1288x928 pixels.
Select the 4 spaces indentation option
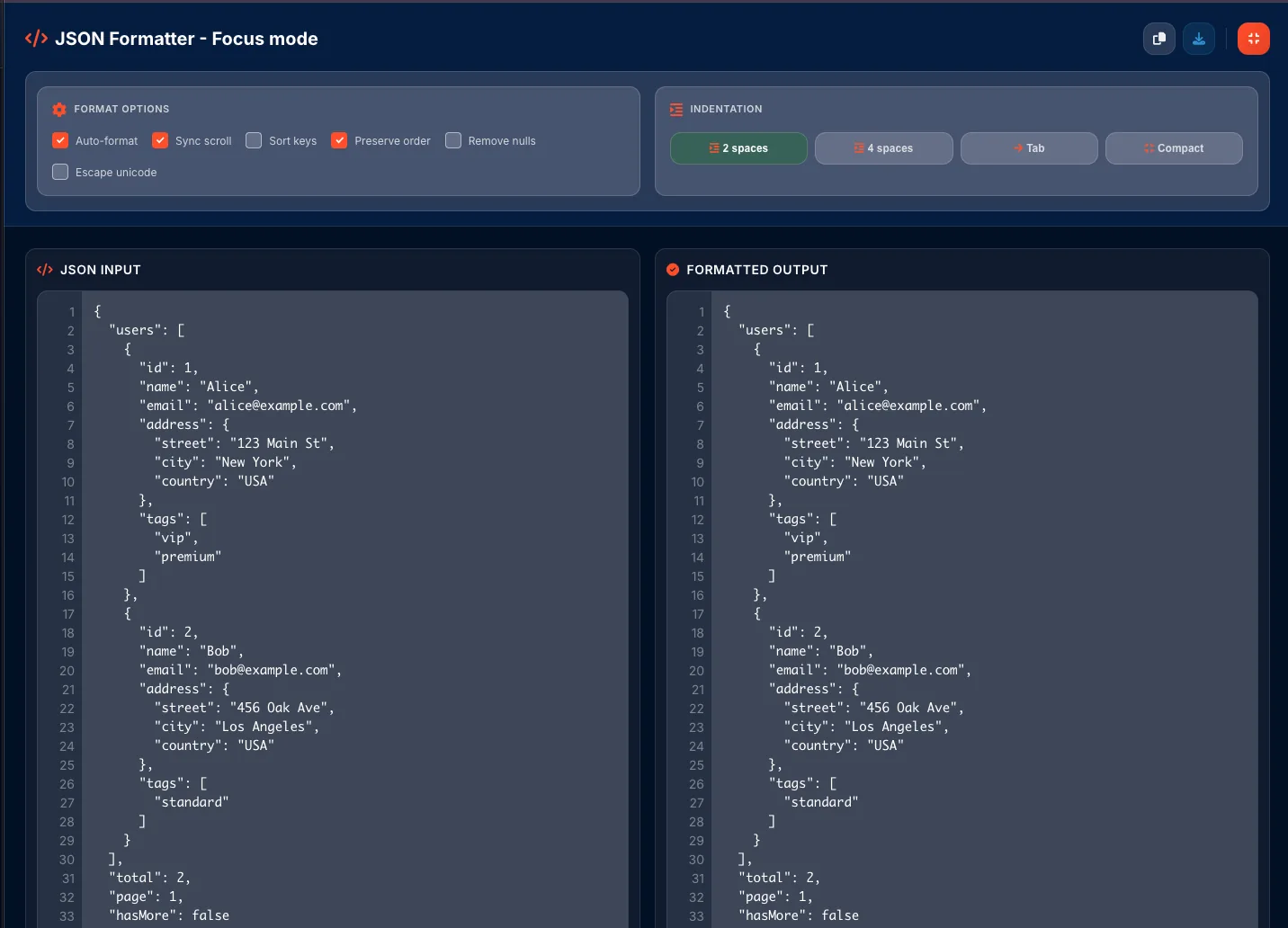[x=883, y=147]
